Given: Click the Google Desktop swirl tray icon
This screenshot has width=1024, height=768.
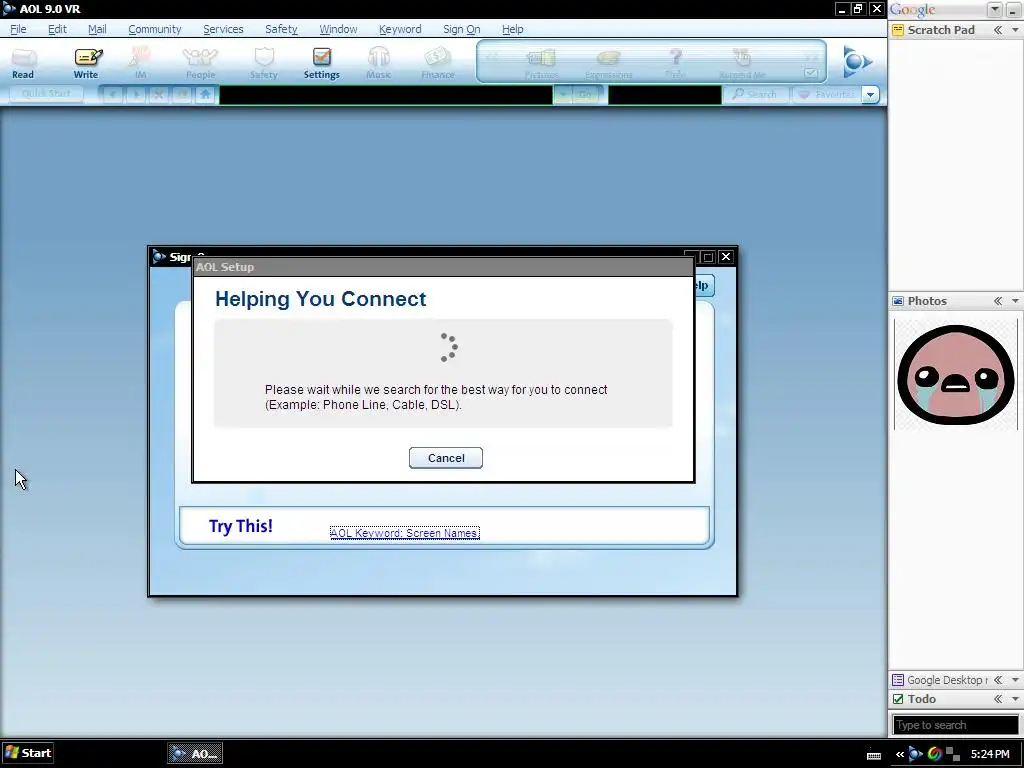Looking at the screenshot, I should point(935,754).
